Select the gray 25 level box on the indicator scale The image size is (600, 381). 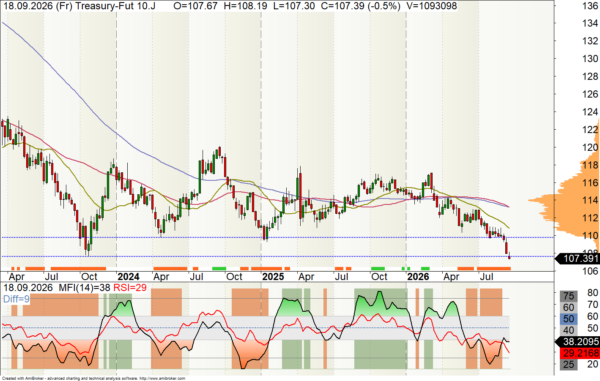tap(569, 364)
